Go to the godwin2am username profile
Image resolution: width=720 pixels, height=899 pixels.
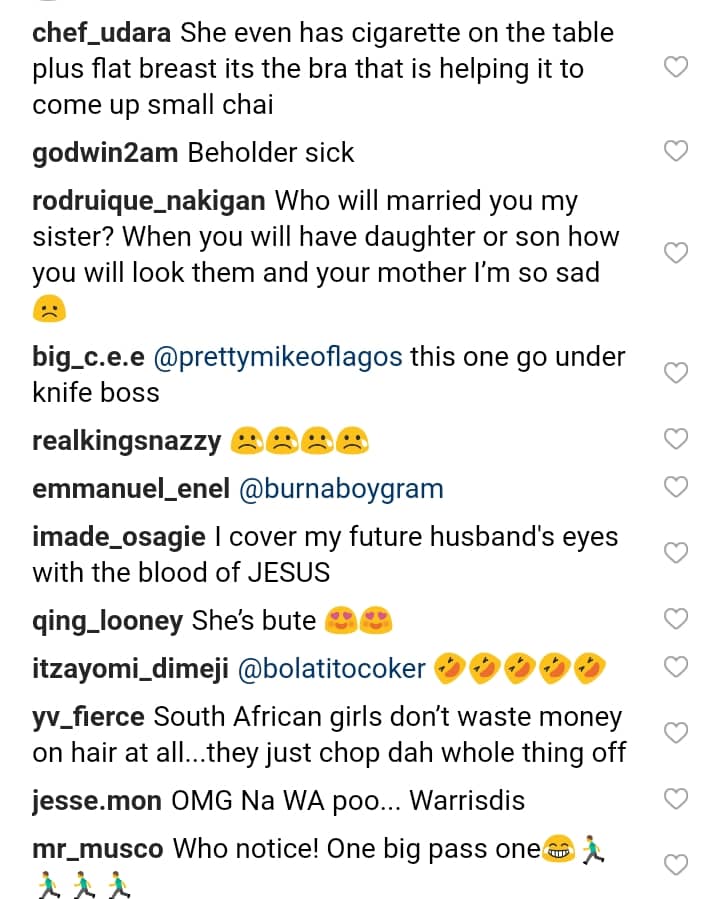pyautogui.click(x=105, y=153)
